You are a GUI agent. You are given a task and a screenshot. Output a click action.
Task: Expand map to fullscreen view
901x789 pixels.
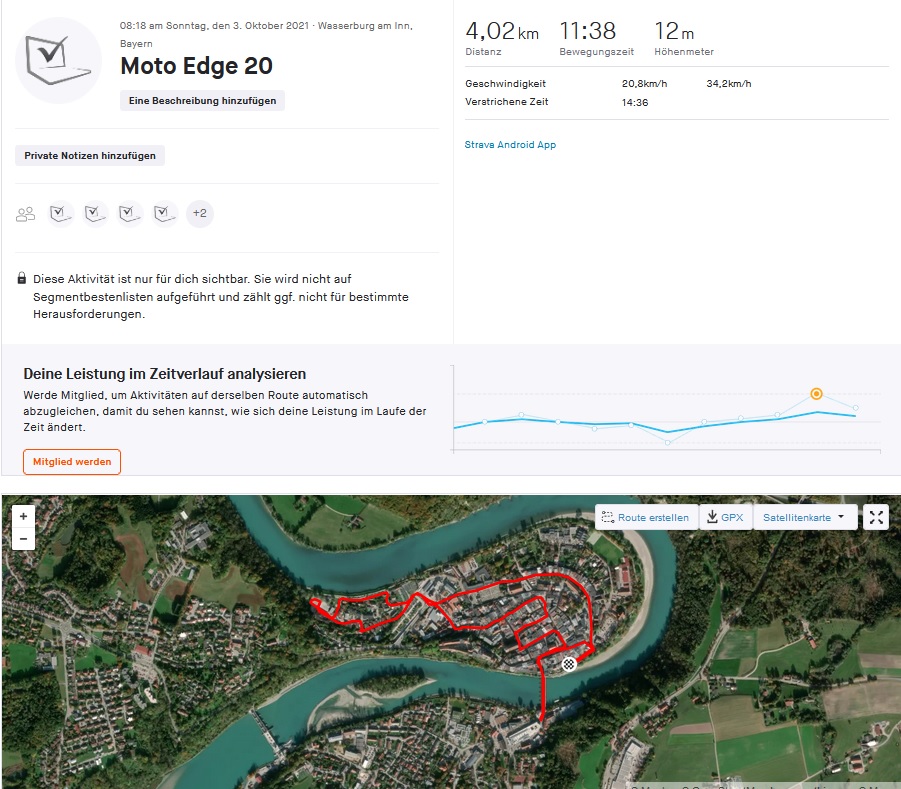876,517
